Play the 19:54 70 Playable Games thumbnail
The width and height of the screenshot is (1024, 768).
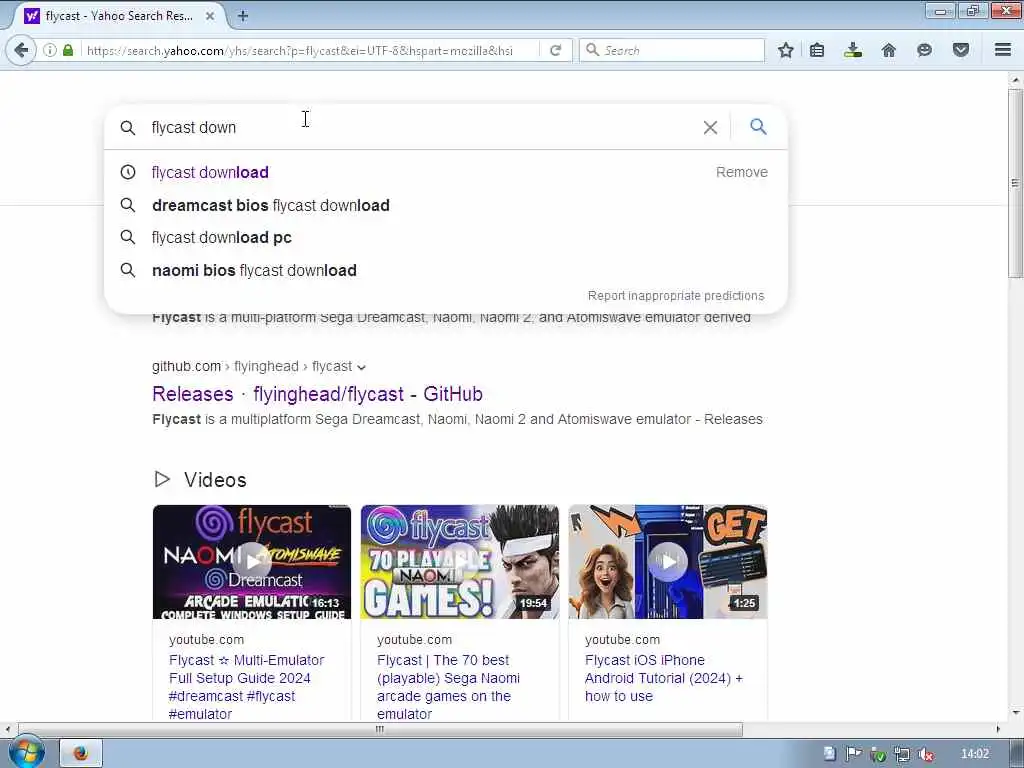pyautogui.click(x=460, y=562)
